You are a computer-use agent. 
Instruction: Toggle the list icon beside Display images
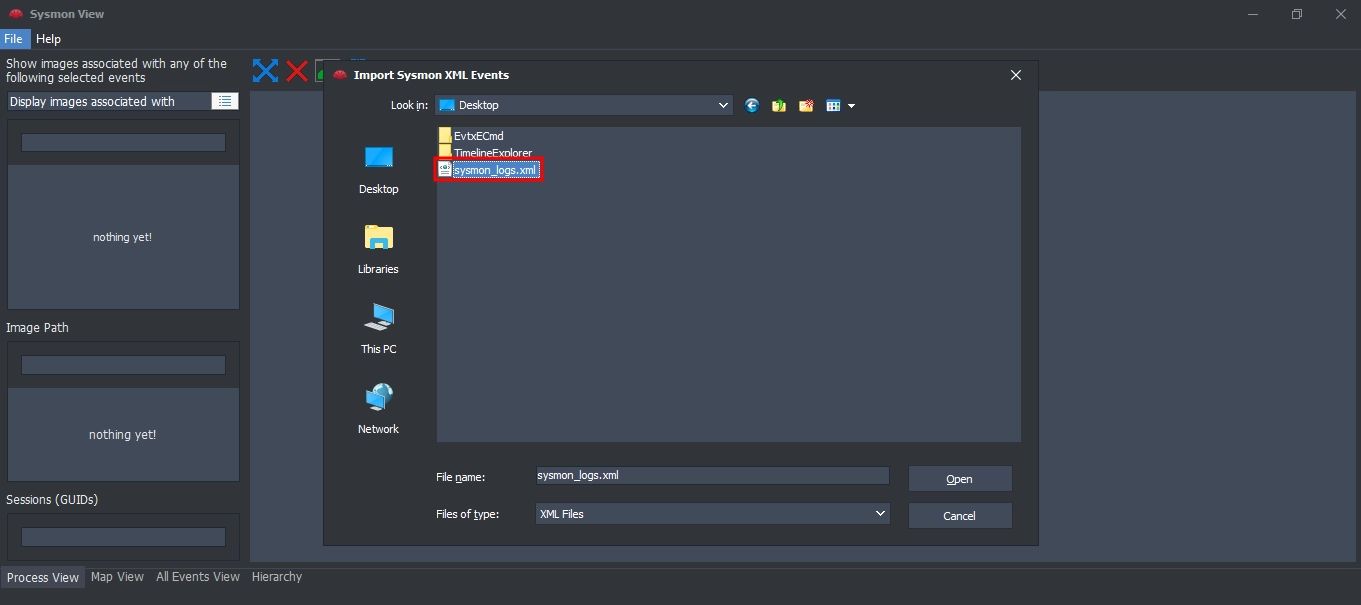pyautogui.click(x=225, y=101)
